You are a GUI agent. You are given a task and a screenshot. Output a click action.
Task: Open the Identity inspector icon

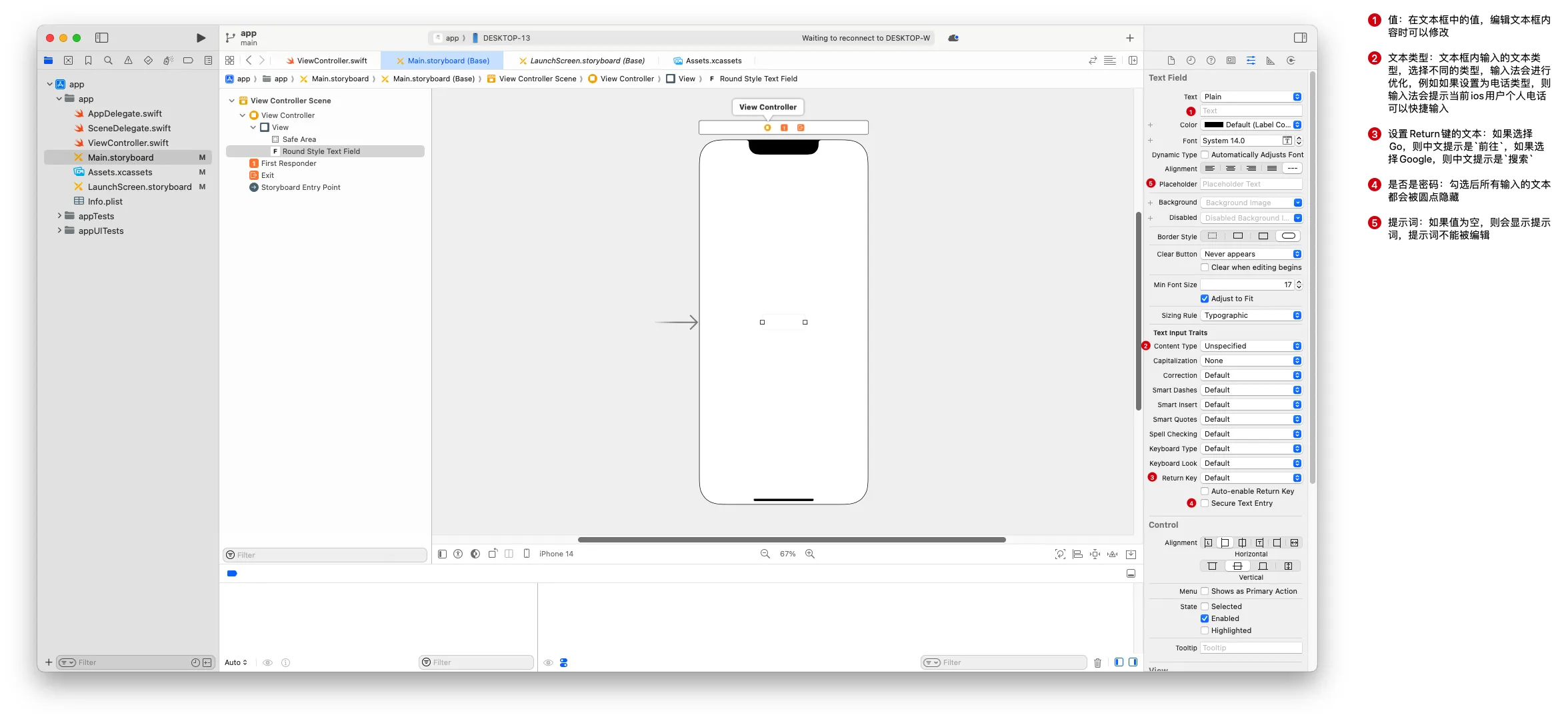click(x=1231, y=61)
